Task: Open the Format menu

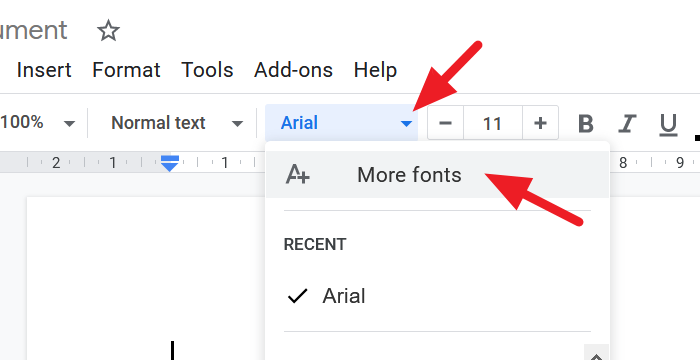Action: coord(126,70)
